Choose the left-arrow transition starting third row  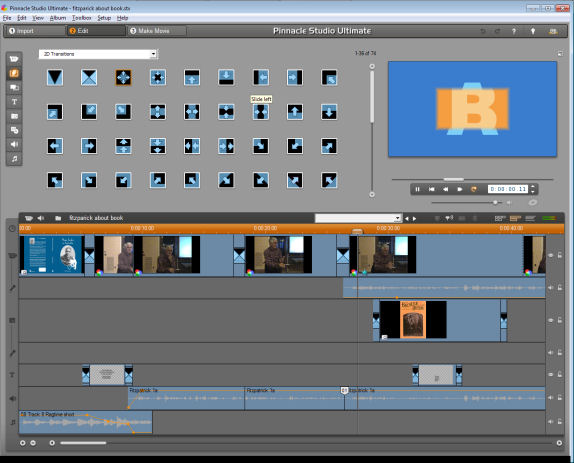click(x=55, y=146)
